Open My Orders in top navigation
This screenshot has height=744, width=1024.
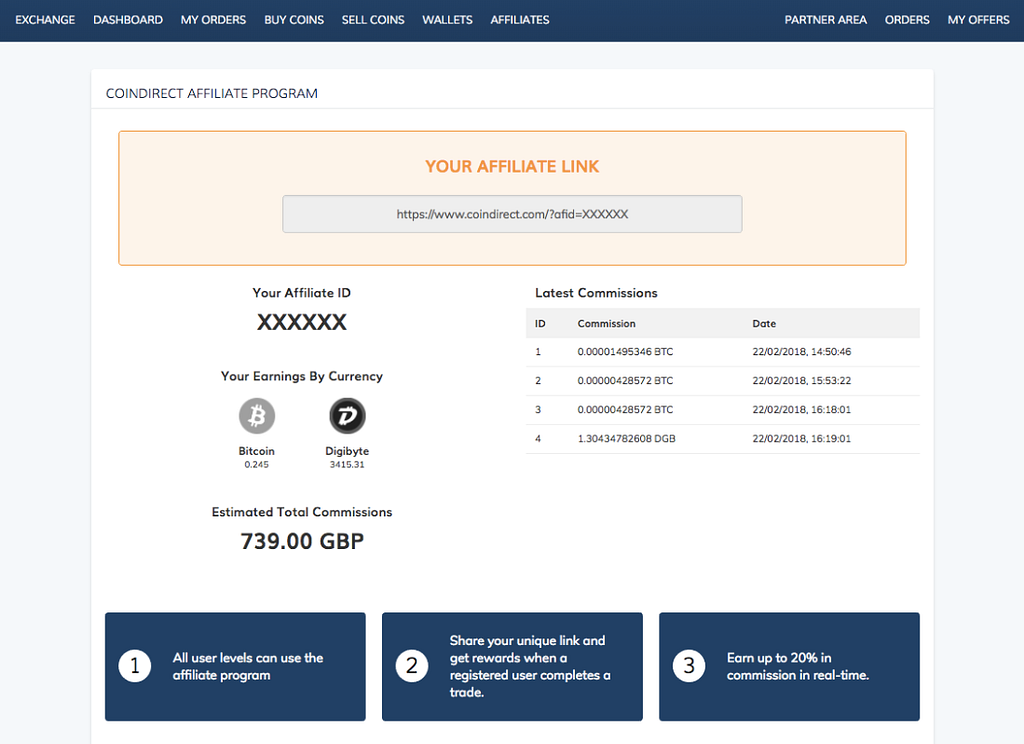click(214, 20)
